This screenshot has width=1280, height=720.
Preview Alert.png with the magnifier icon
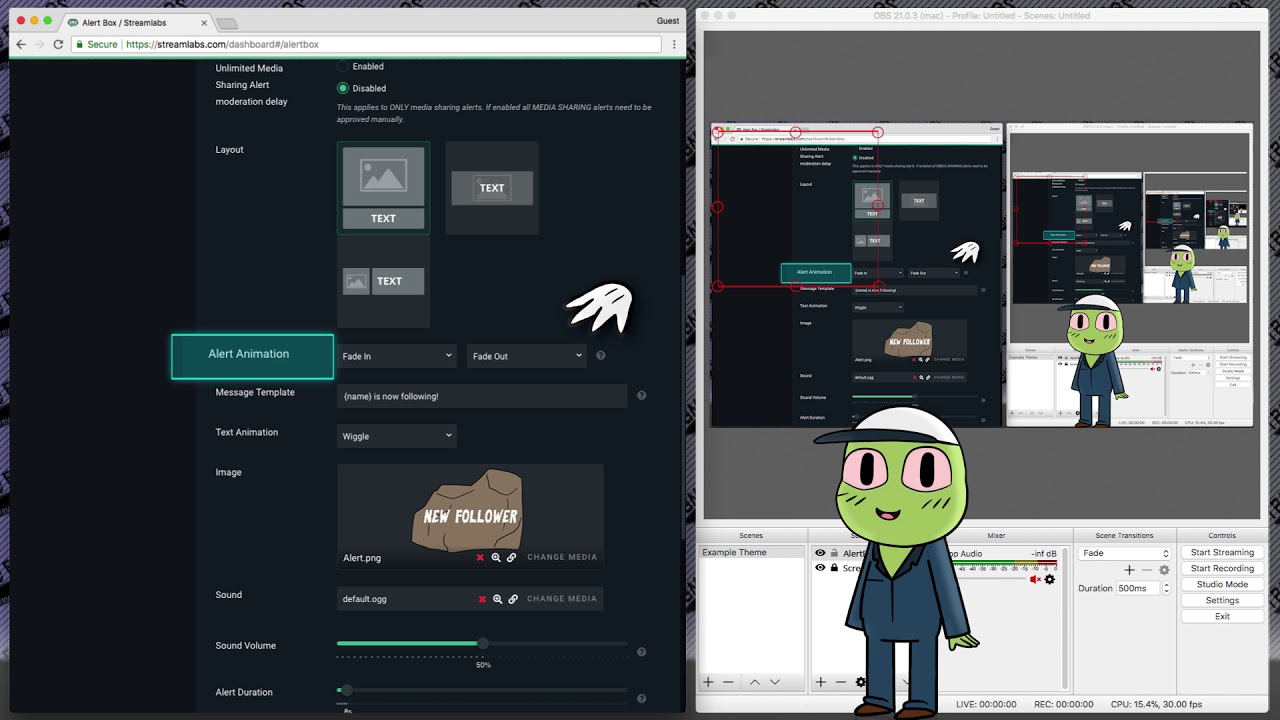click(x=497, y=558)
